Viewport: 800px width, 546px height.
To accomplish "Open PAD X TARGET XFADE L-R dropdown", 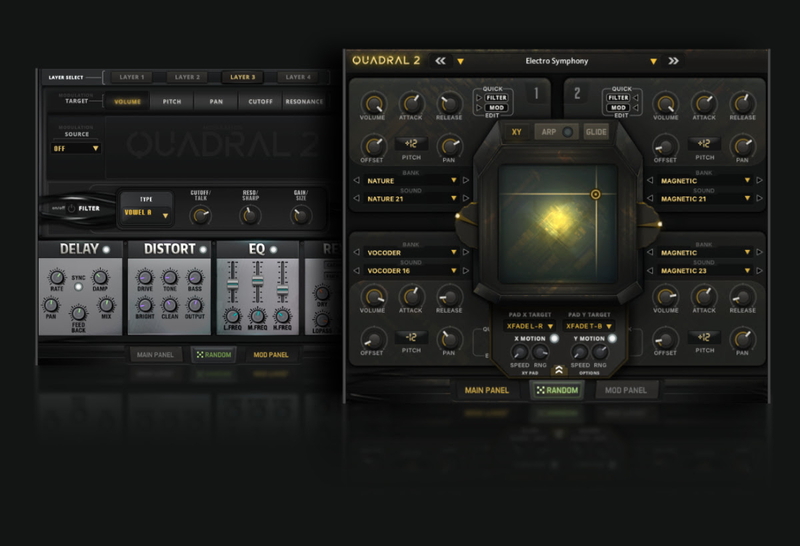I will pos(529,326).
